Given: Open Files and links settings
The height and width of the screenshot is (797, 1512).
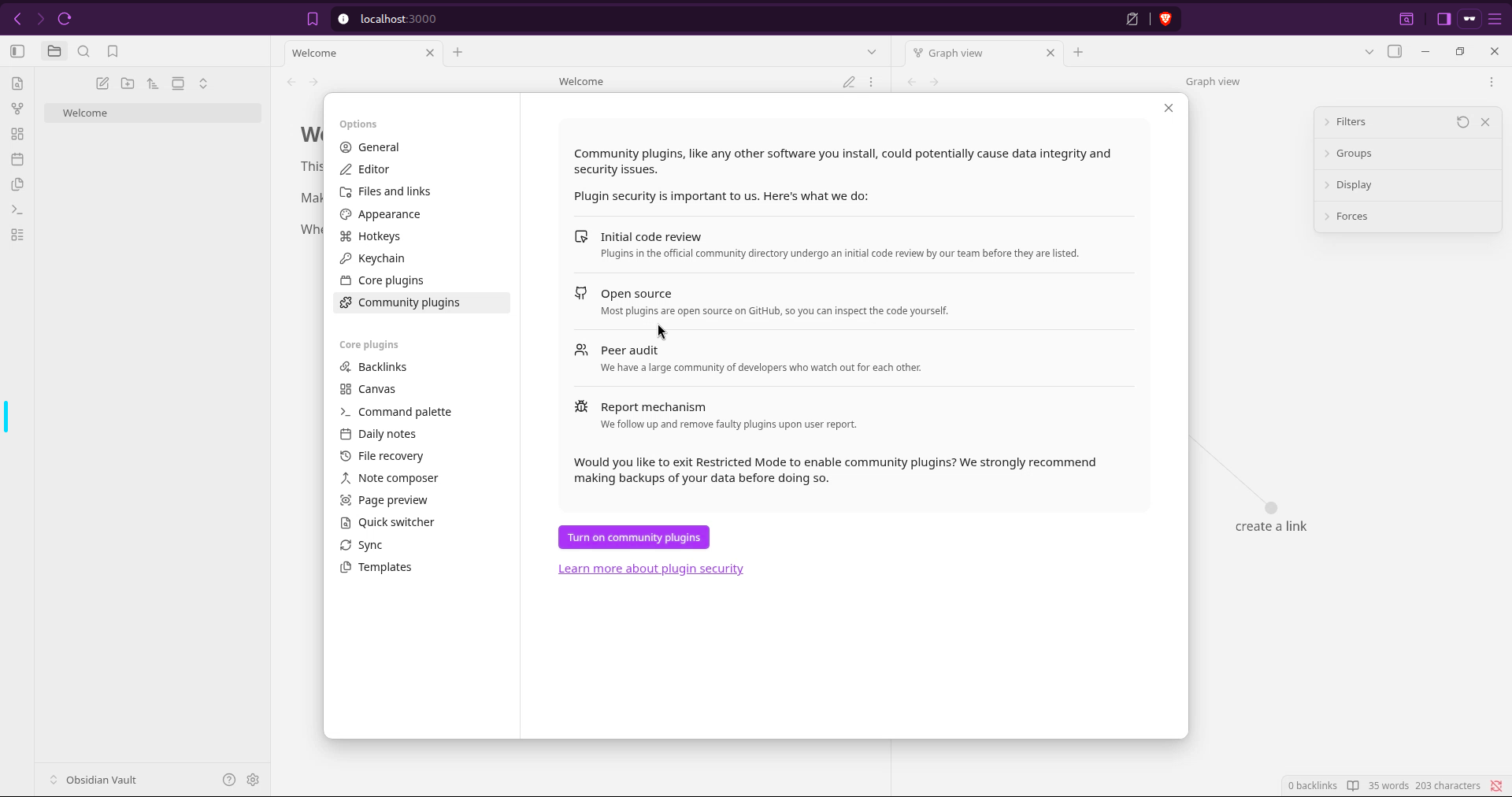Looking at the screenshot, I should pos(421,191).
